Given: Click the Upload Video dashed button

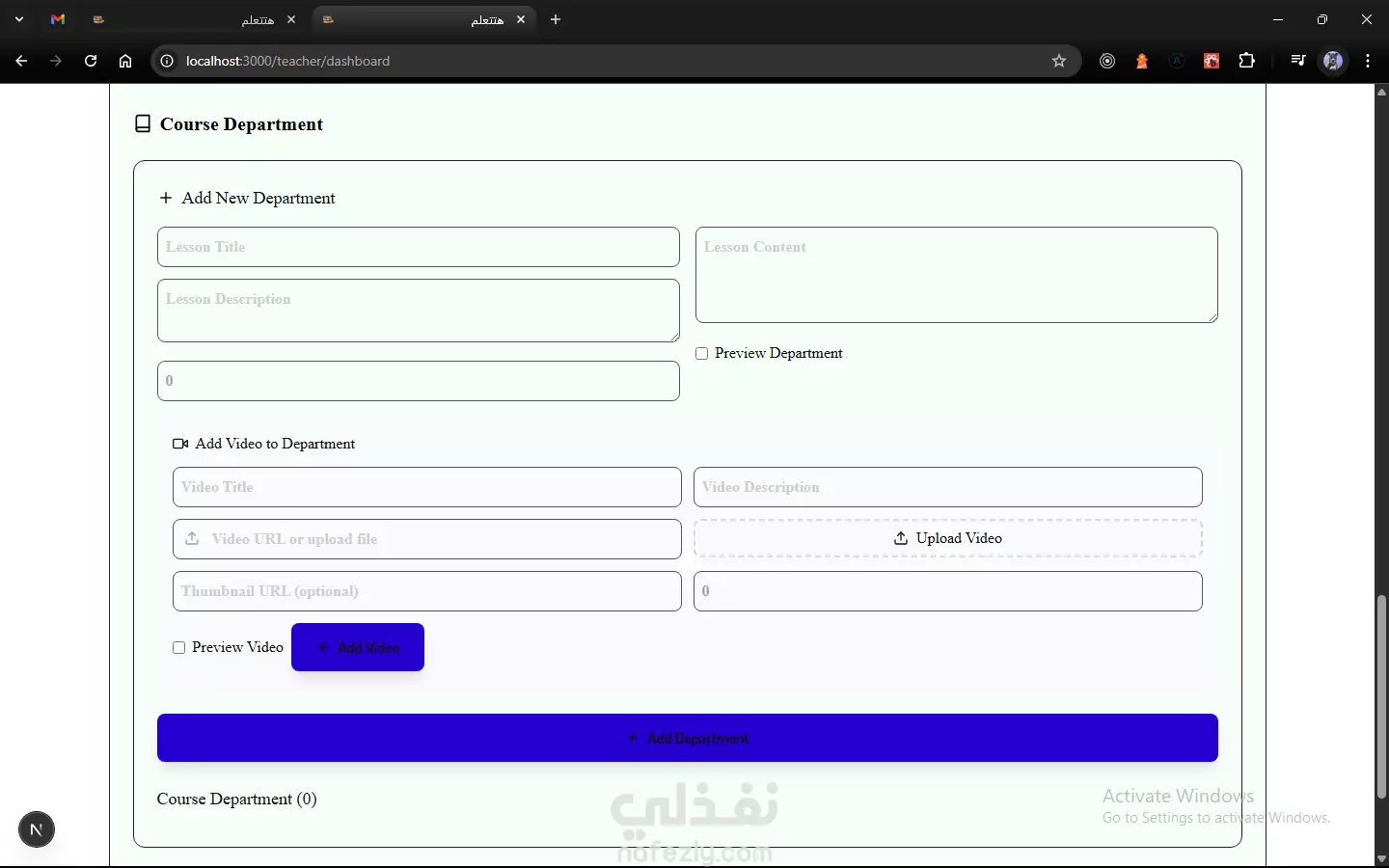Looking at the screenshot, I should [x=948, y=538].
